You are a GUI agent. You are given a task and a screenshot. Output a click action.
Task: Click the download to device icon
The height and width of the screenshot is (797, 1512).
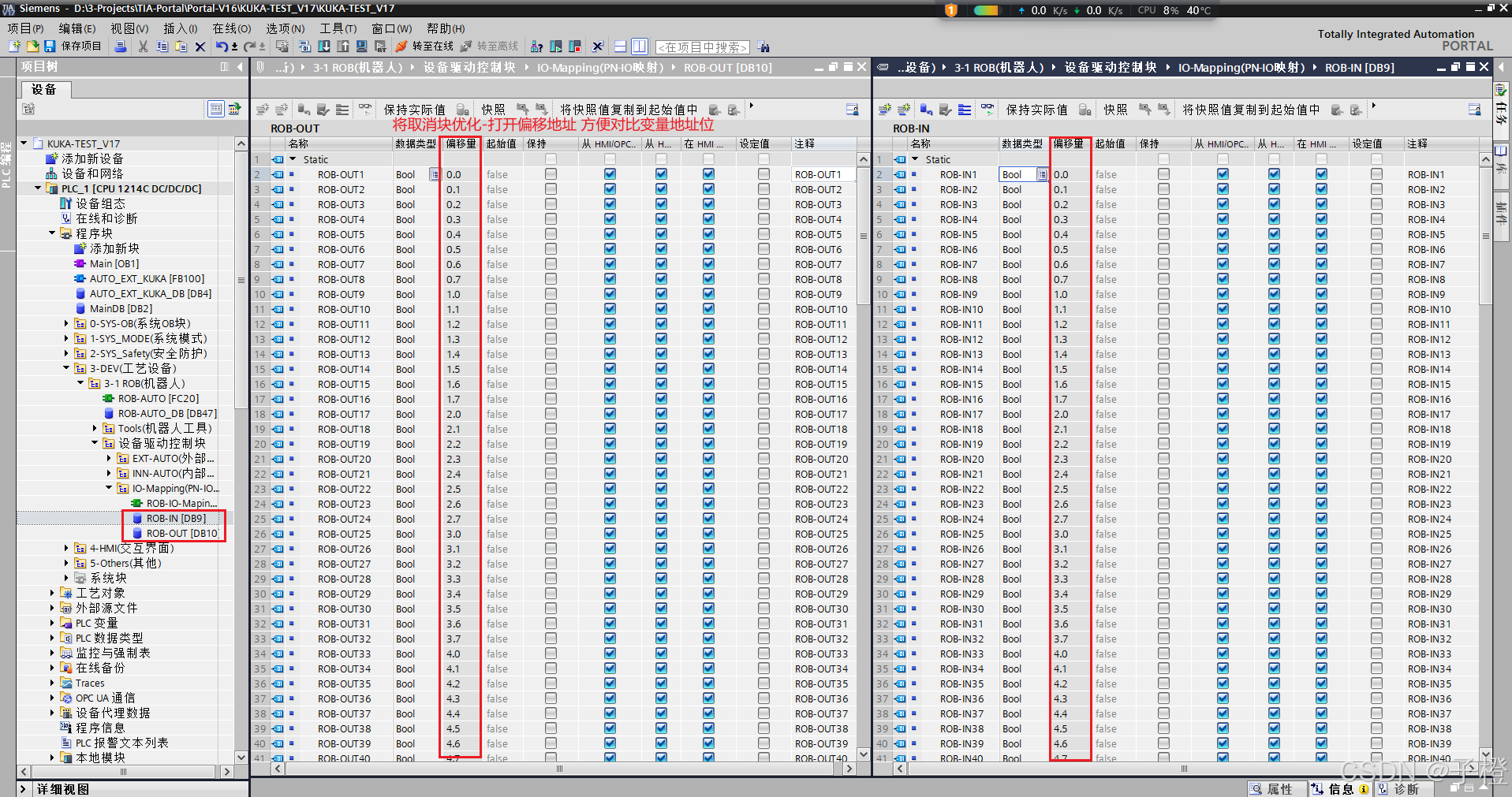(324, 47)
